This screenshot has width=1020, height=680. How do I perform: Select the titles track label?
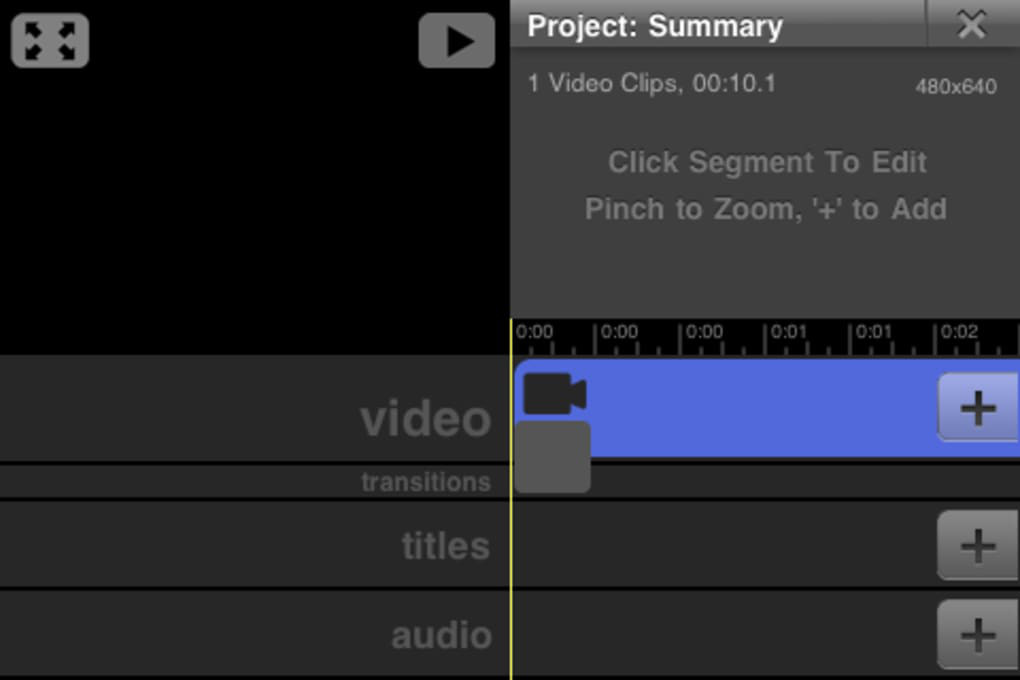[446, 546]
